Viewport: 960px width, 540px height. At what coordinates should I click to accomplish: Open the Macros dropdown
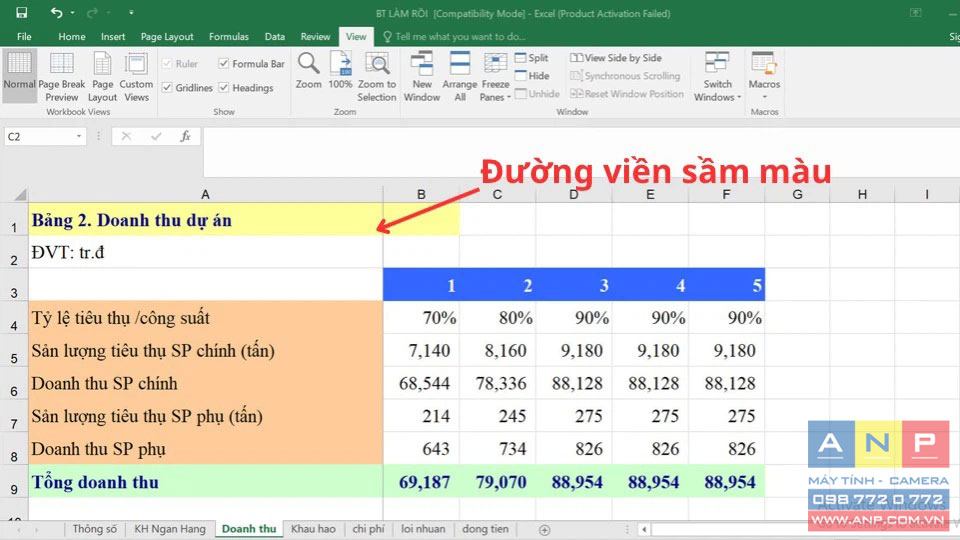point(764,76)
